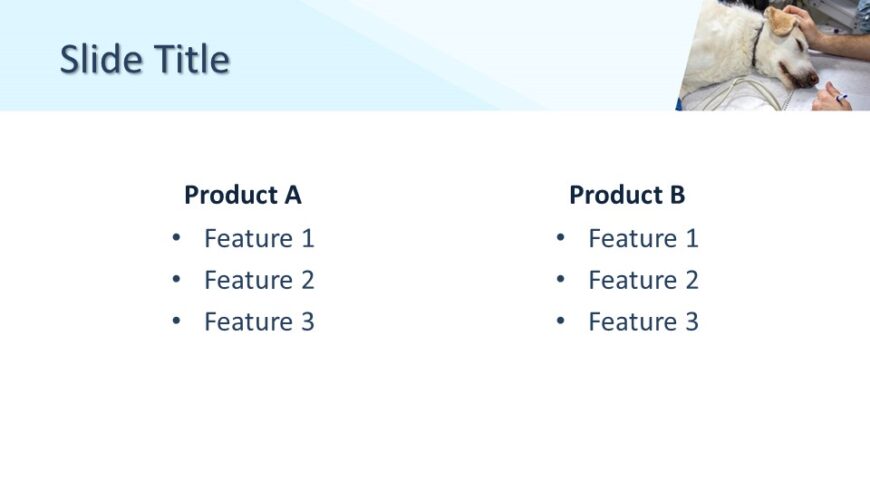Click Feature 2 under Product A
The image size is (870, 489).
[259, 280]
